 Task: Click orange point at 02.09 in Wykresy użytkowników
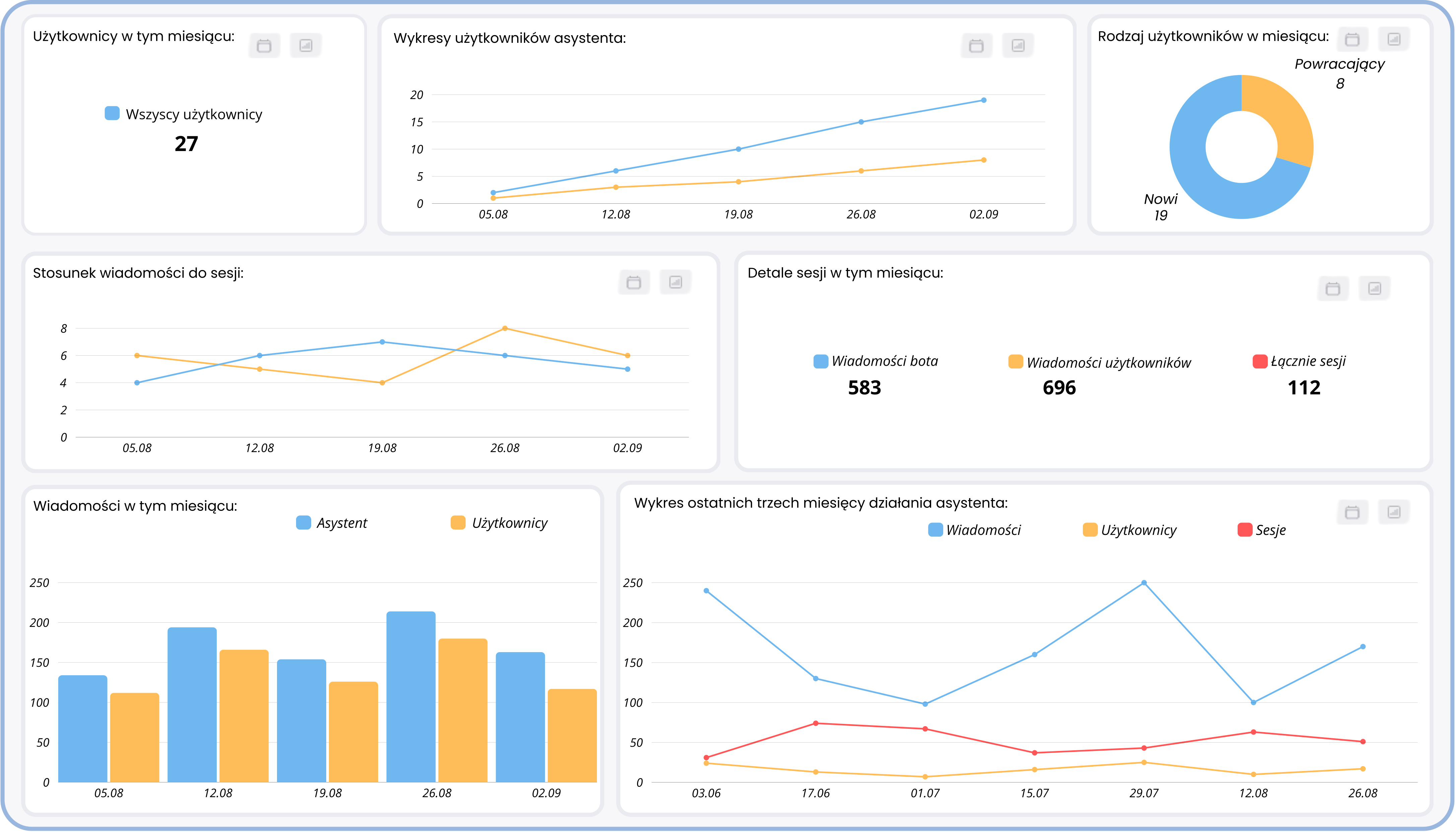(983, 160)
